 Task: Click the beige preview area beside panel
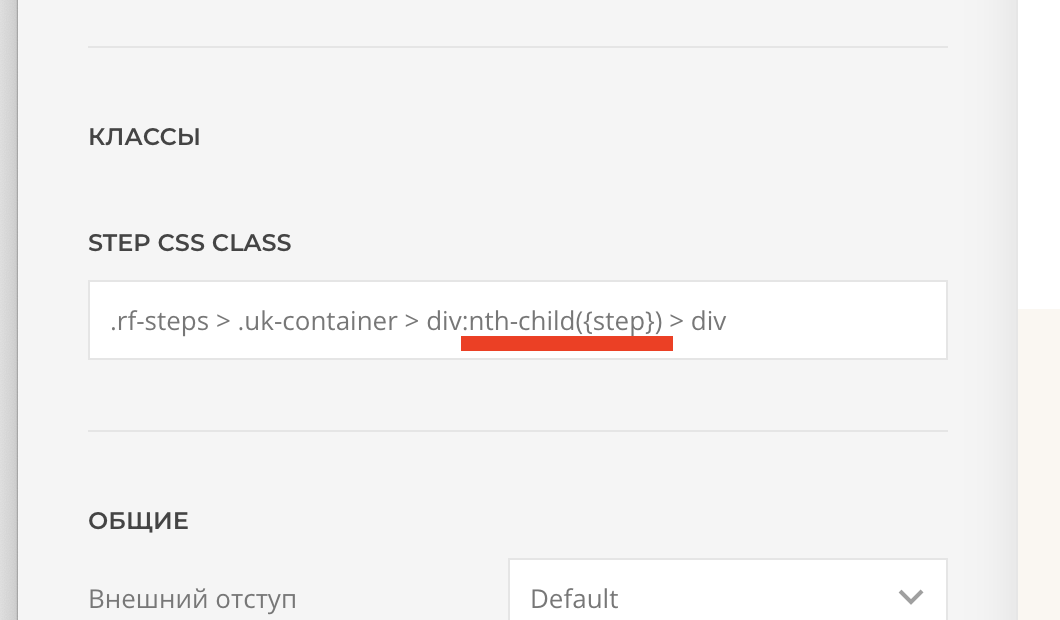coord(1039,460)
